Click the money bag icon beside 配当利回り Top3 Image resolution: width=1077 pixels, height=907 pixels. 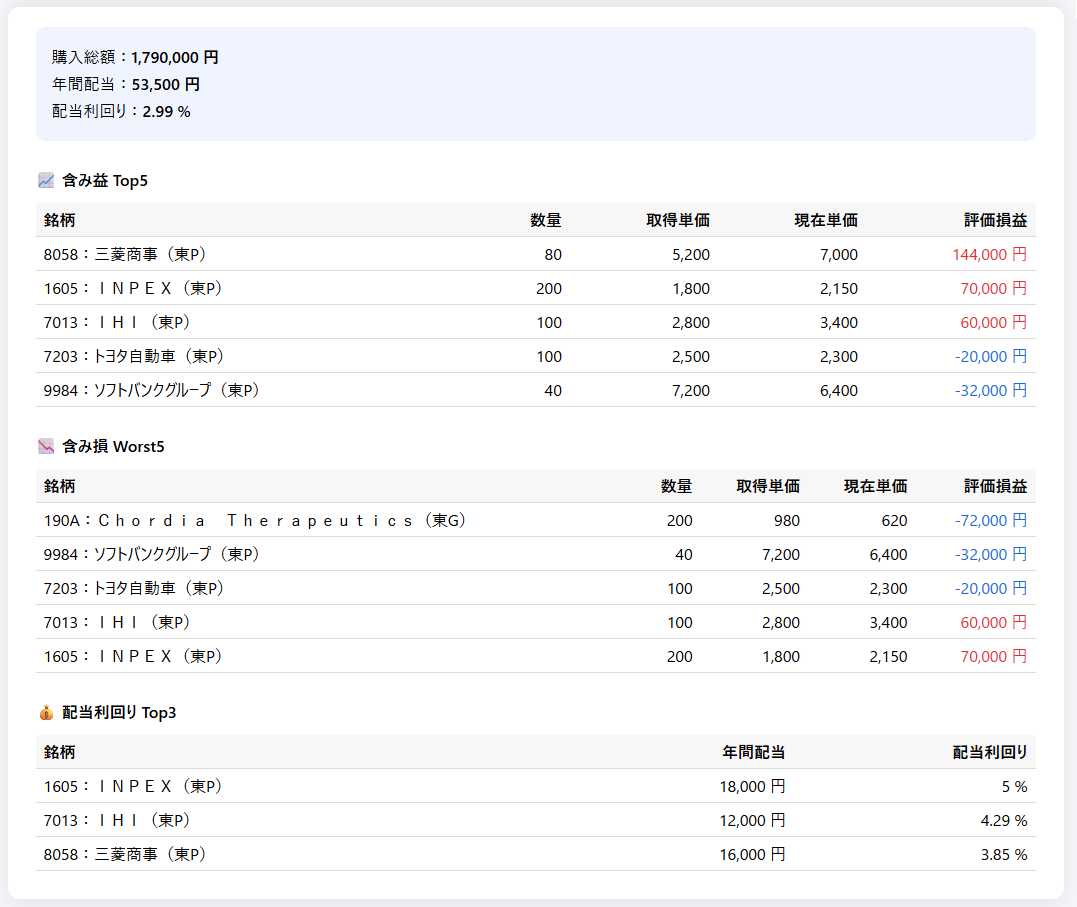(46, 713)
